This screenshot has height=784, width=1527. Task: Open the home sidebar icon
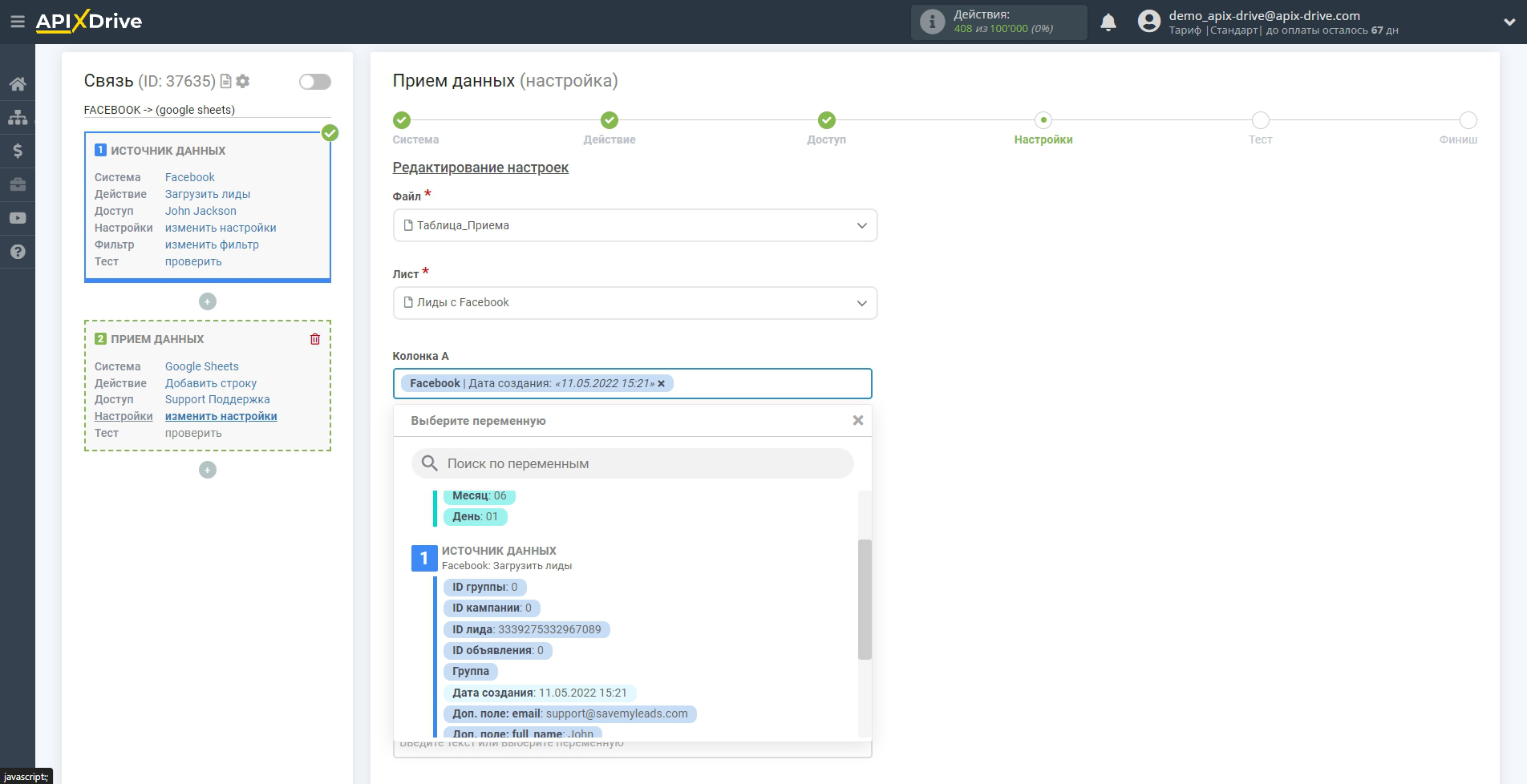pos(18,83)
